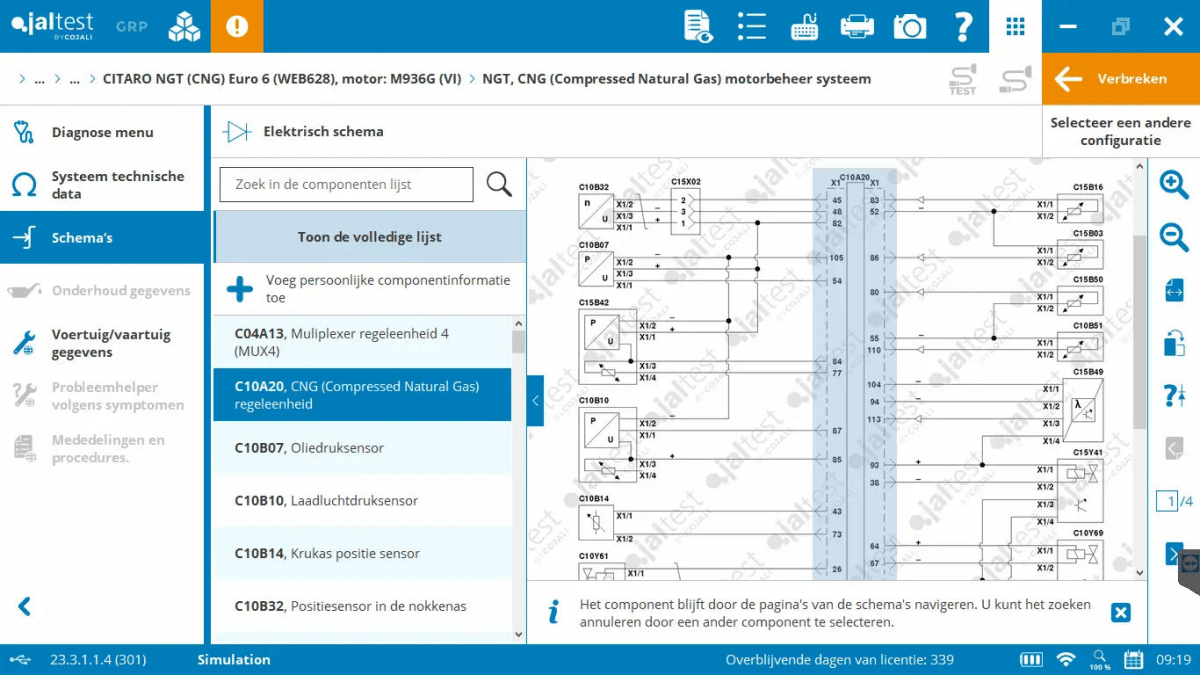The height and width of the screenshot is (675, 1200).
Task: Select C10B07 Oliedruksensor
Action: 362,448
